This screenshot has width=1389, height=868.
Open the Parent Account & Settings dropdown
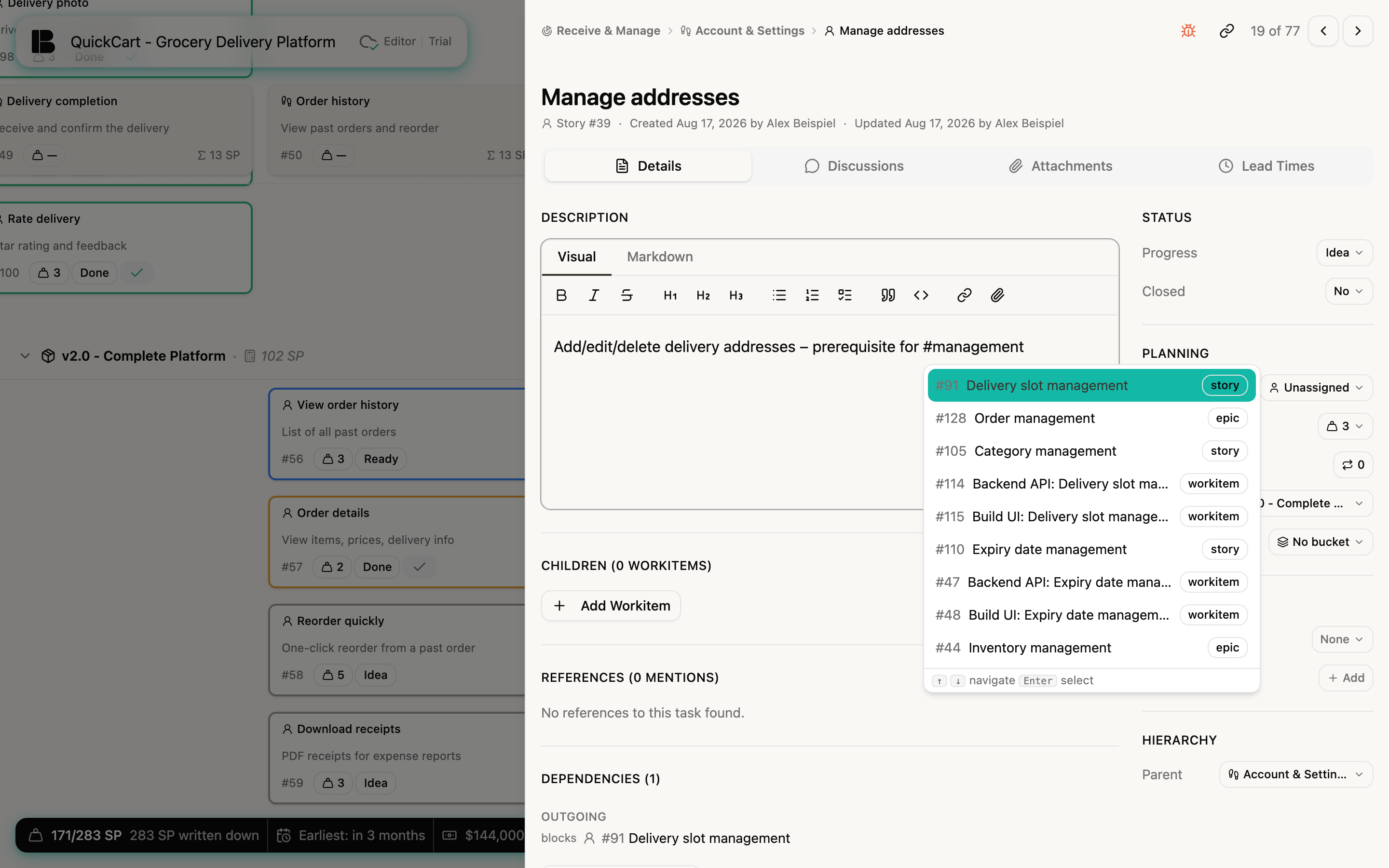(1296, 774)
